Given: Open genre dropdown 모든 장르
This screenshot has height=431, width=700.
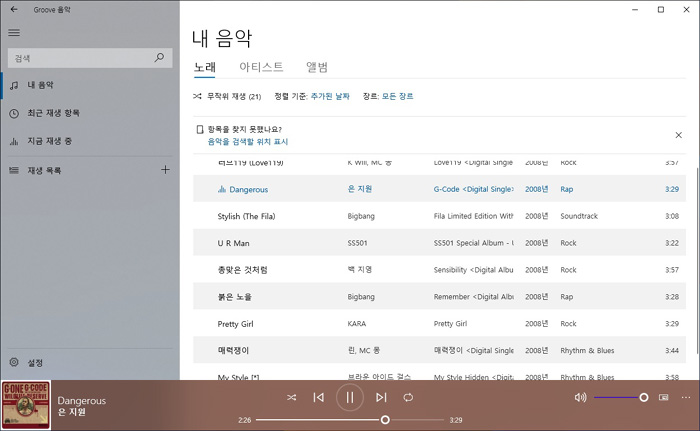Looking at the screenshot, I should tap(397, 96).
